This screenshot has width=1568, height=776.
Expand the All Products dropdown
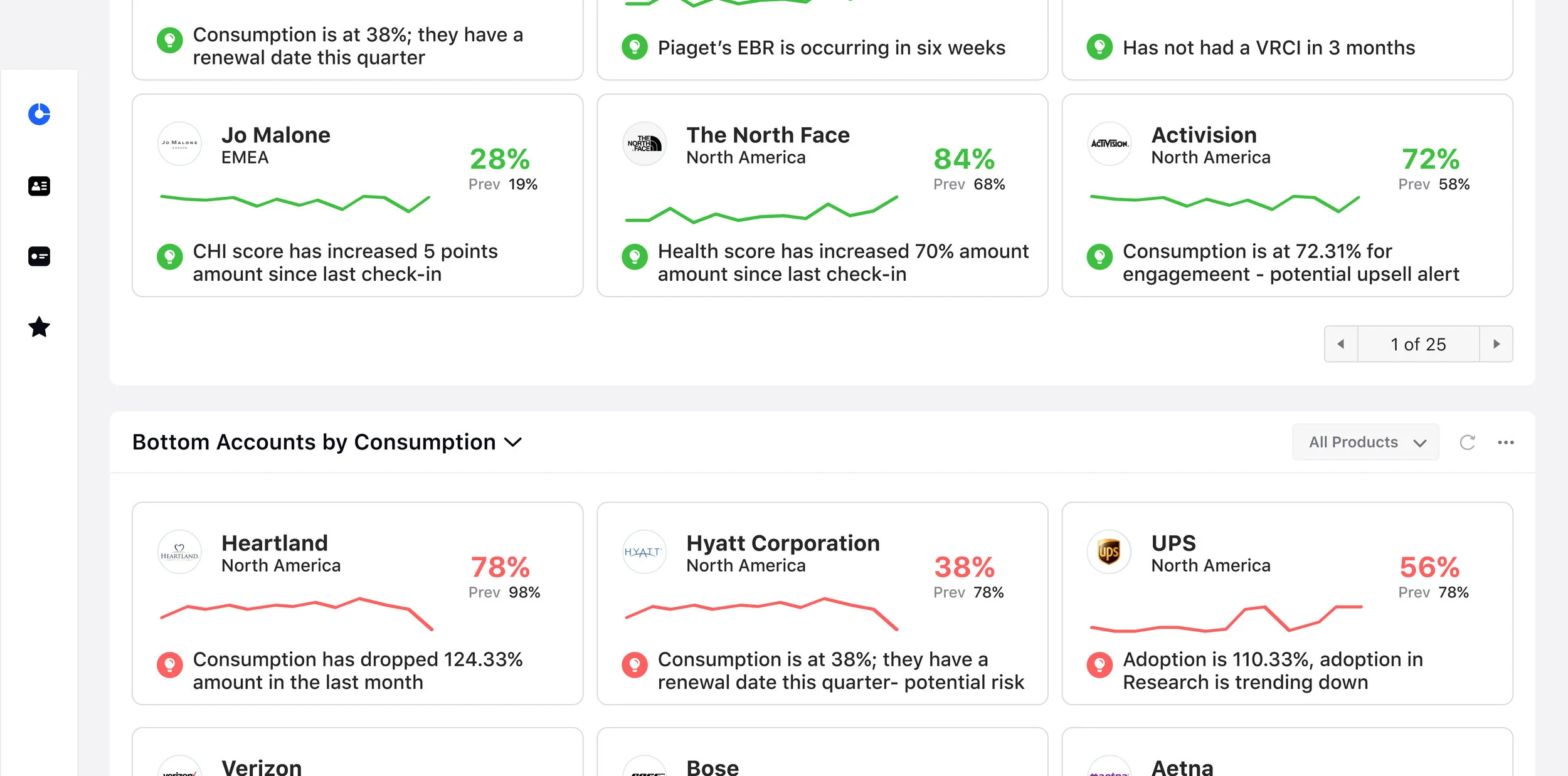click(x=1365, y=443)
